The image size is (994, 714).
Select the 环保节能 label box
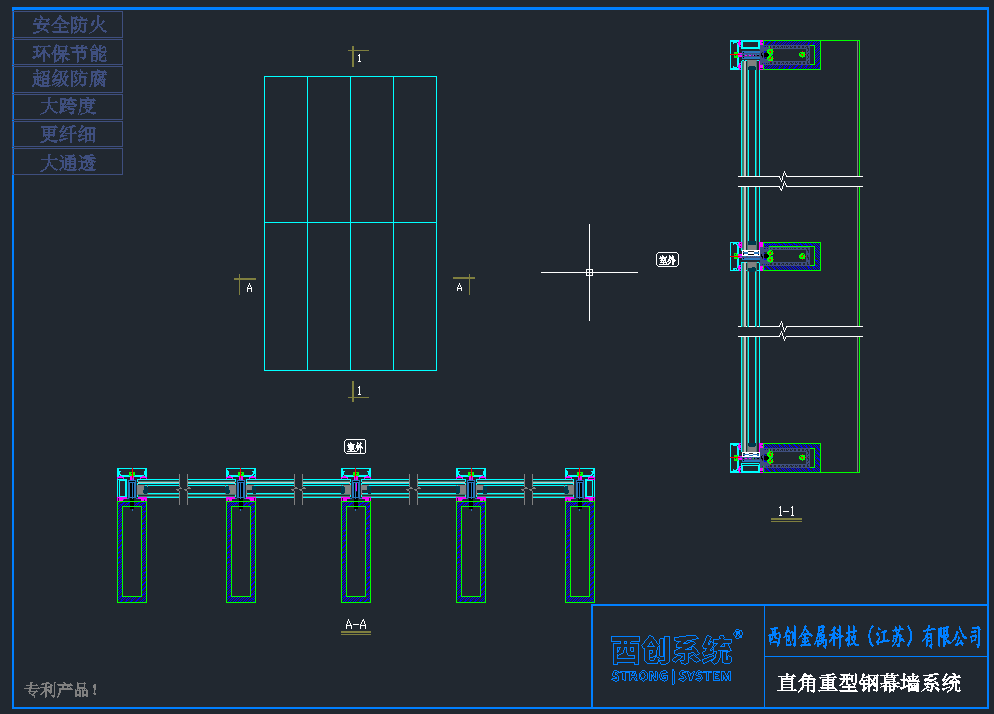pos(68,53)
